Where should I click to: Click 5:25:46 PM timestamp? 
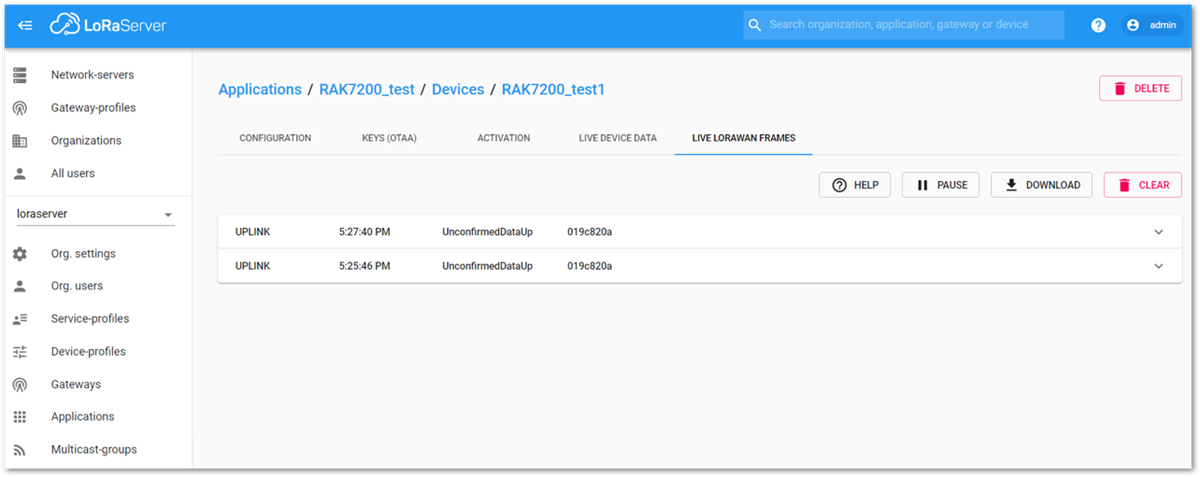point(365,266)
